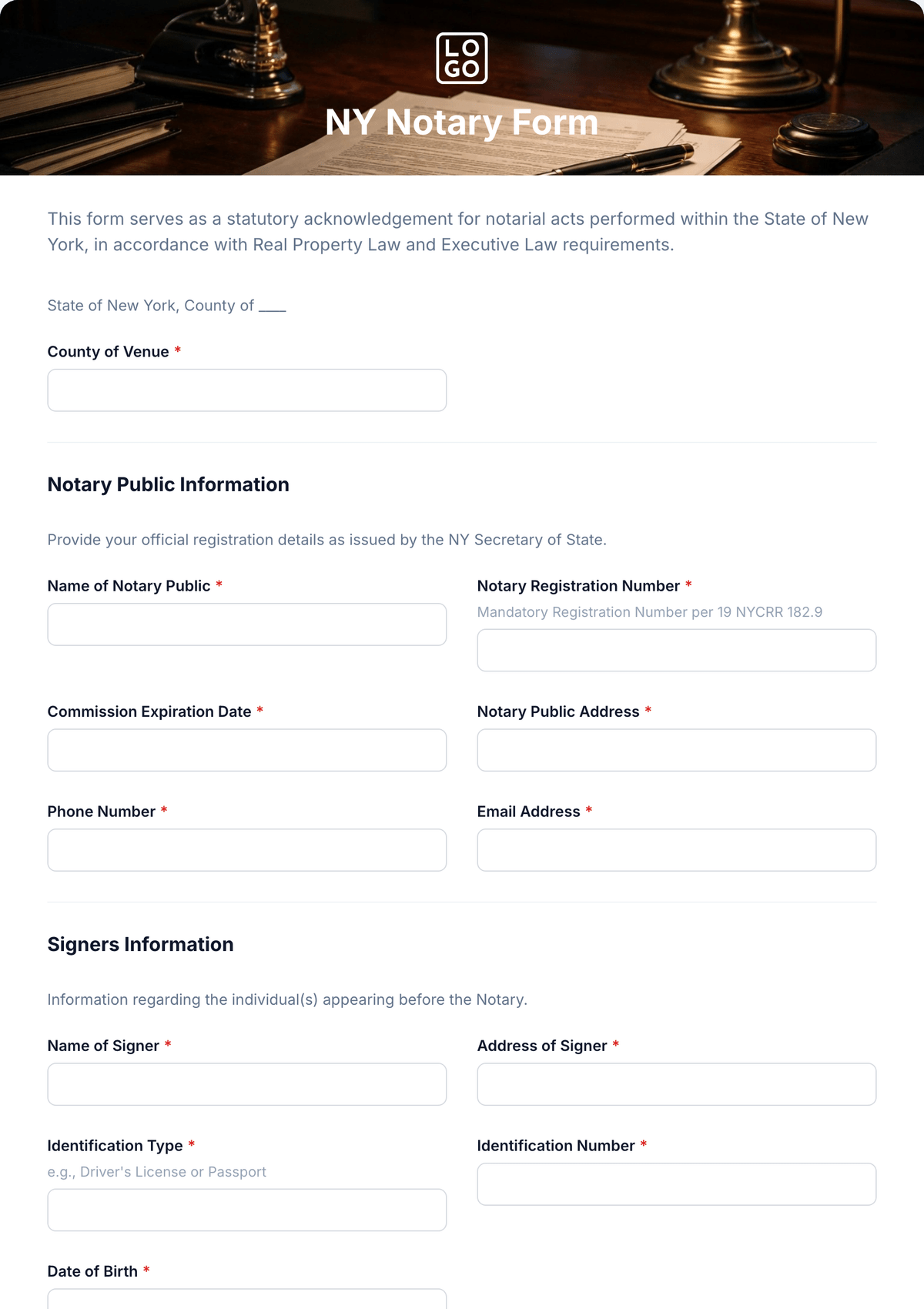Click the NY Notary Form title
The width and height of the screenshot is (924, 1309).
[462, 122]
